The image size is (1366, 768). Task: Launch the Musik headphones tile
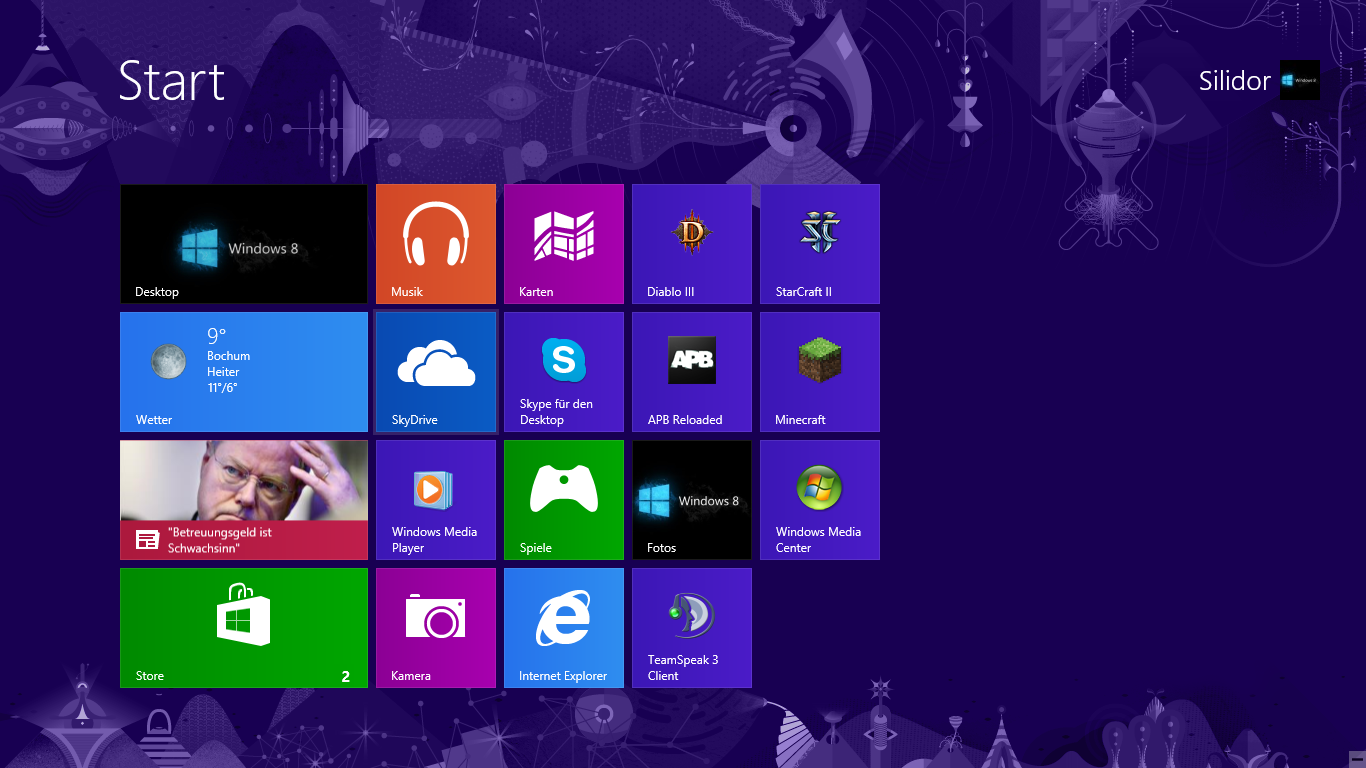[x=436, y=243]
